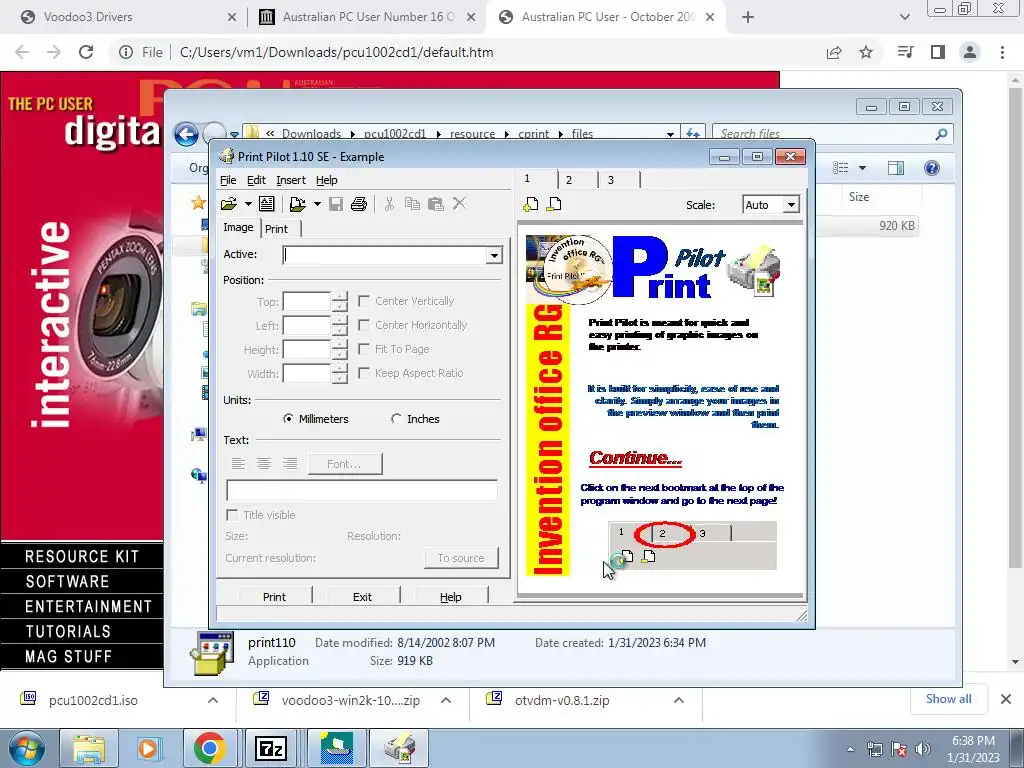
Task: Click the Help button at bottom
Action: [451, 597]
